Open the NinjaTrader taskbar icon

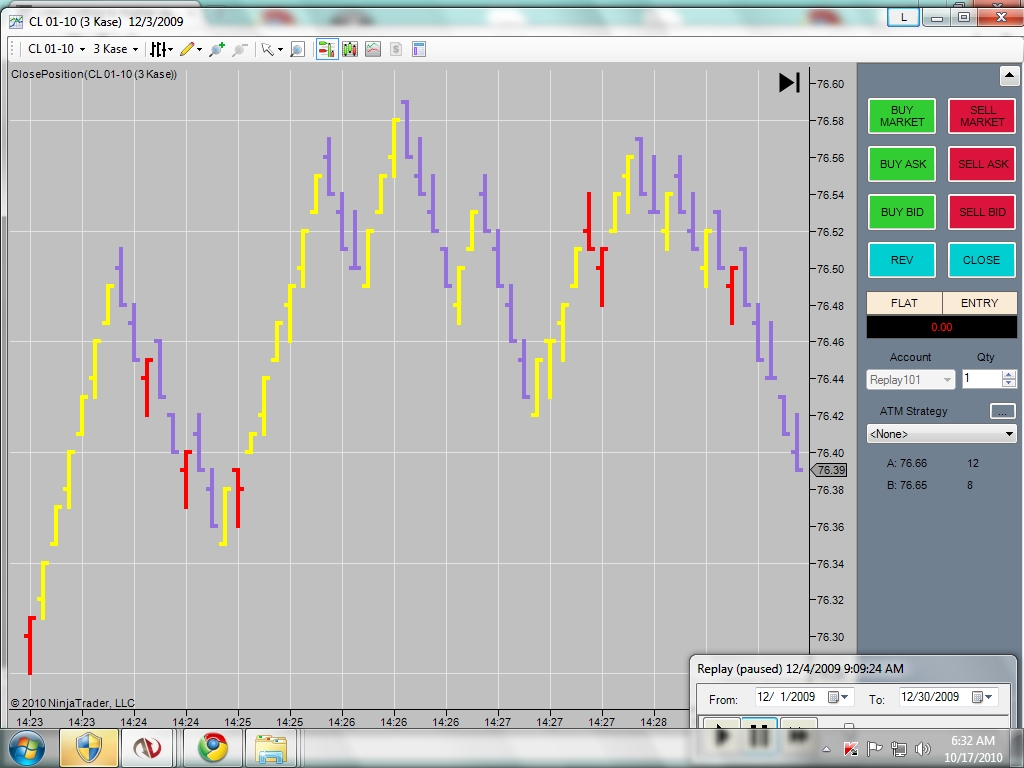148,748
